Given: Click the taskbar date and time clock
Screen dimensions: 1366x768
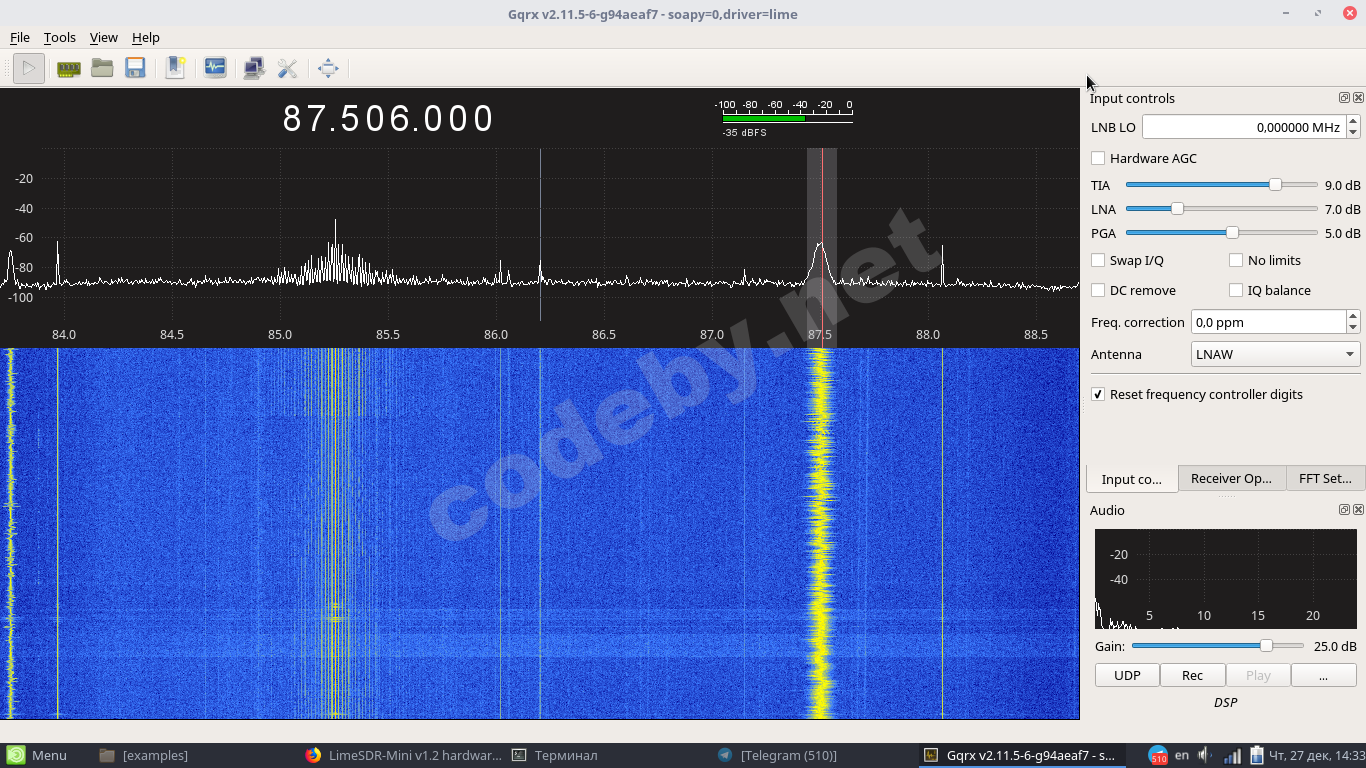Looking at the screenshot, I should tap(1316, 755).
